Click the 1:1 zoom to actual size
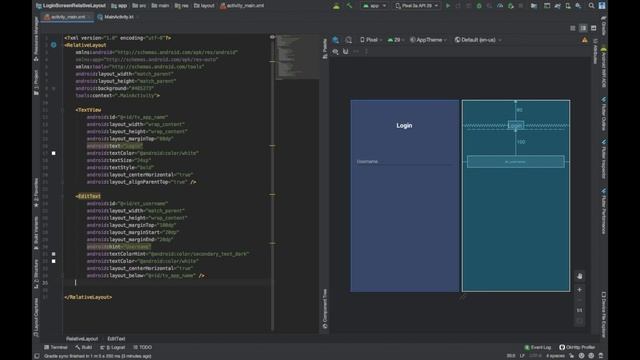The image size is (640, 360). (x=580, y=310)
